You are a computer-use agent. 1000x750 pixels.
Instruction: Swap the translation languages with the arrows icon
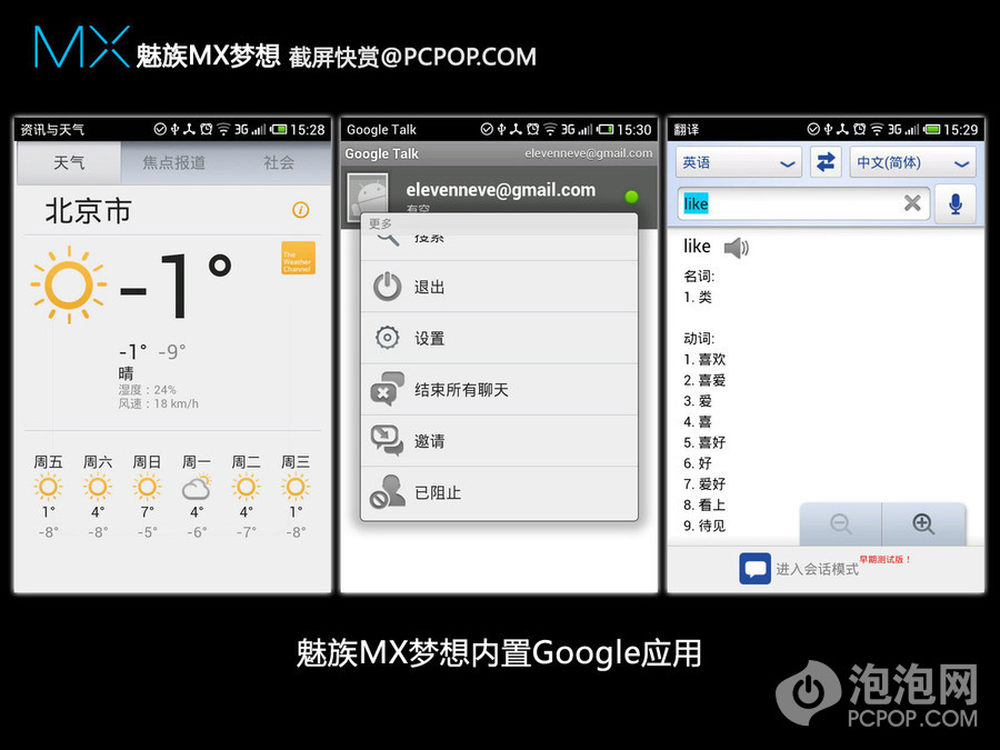[825, 163]
